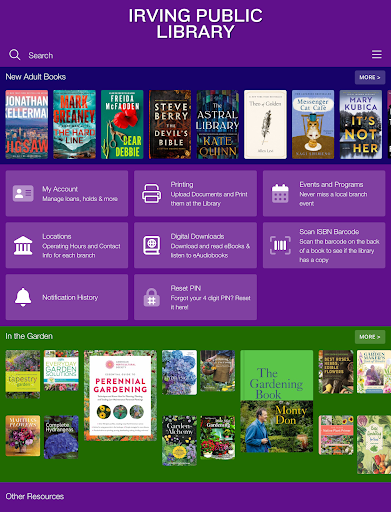Show more New Adult Books
The height and width of the screenshot is (512, 391).
click(x=370, y=77)
